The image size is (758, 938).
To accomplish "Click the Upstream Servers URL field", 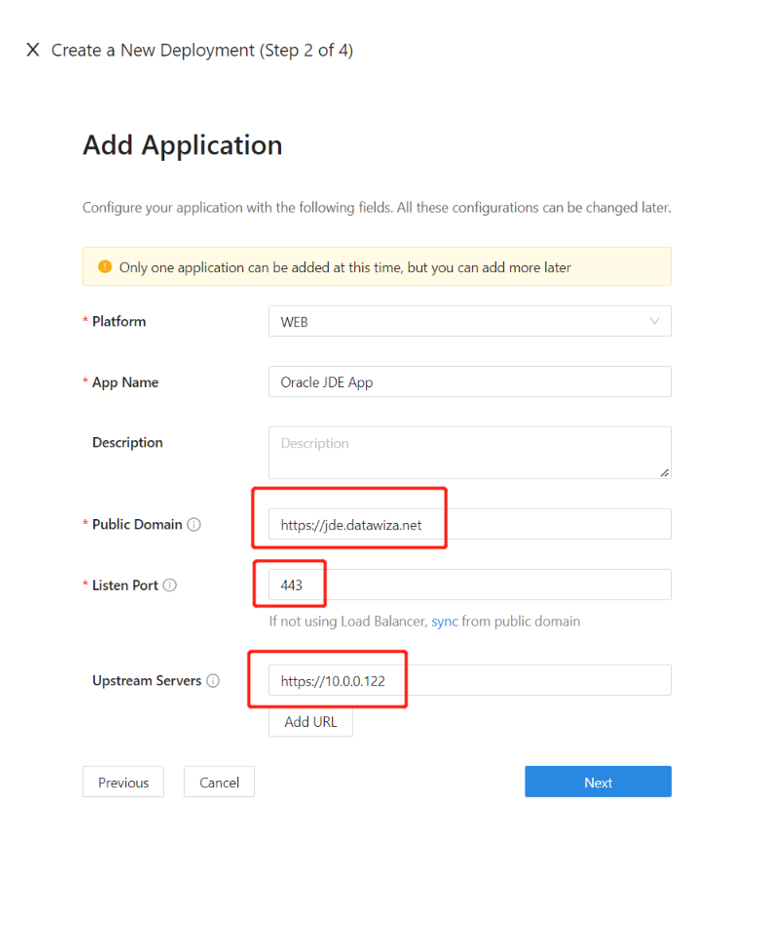I will click(x=470, y=680).
